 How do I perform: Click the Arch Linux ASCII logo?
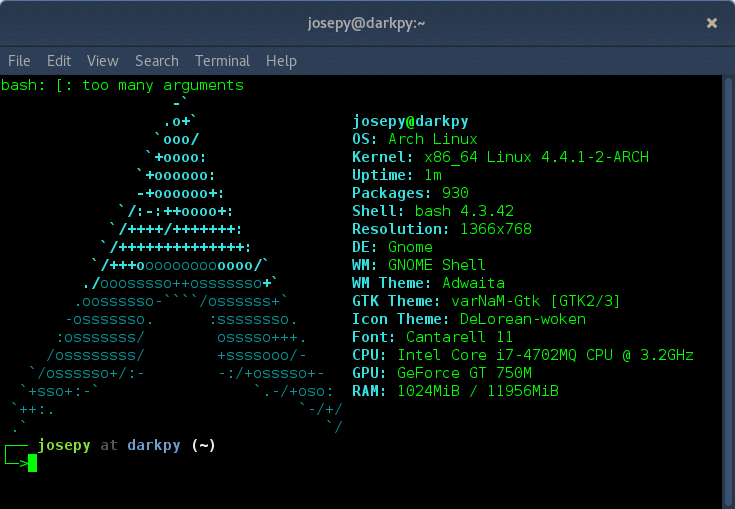click(177, 265)
